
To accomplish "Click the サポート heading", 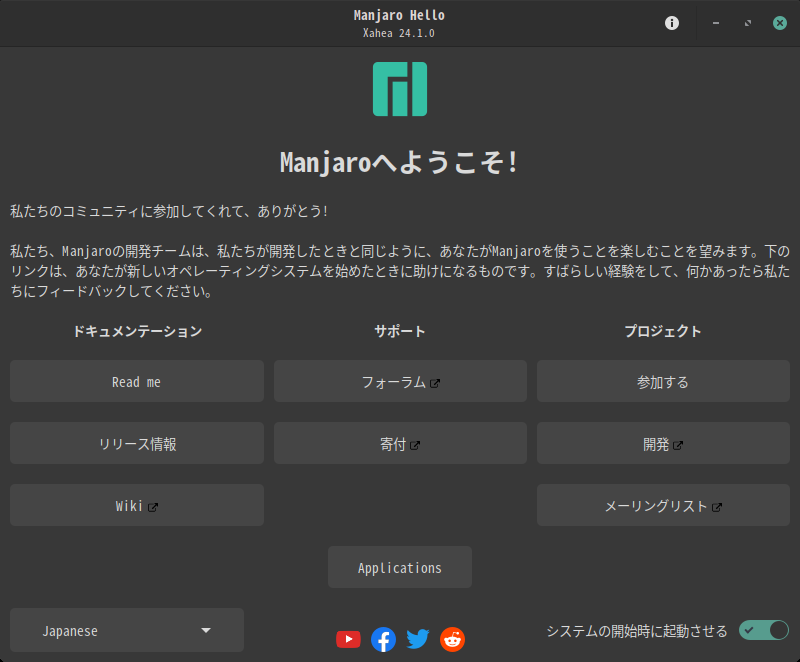I will pyautogui.click(x=400, y=332).
